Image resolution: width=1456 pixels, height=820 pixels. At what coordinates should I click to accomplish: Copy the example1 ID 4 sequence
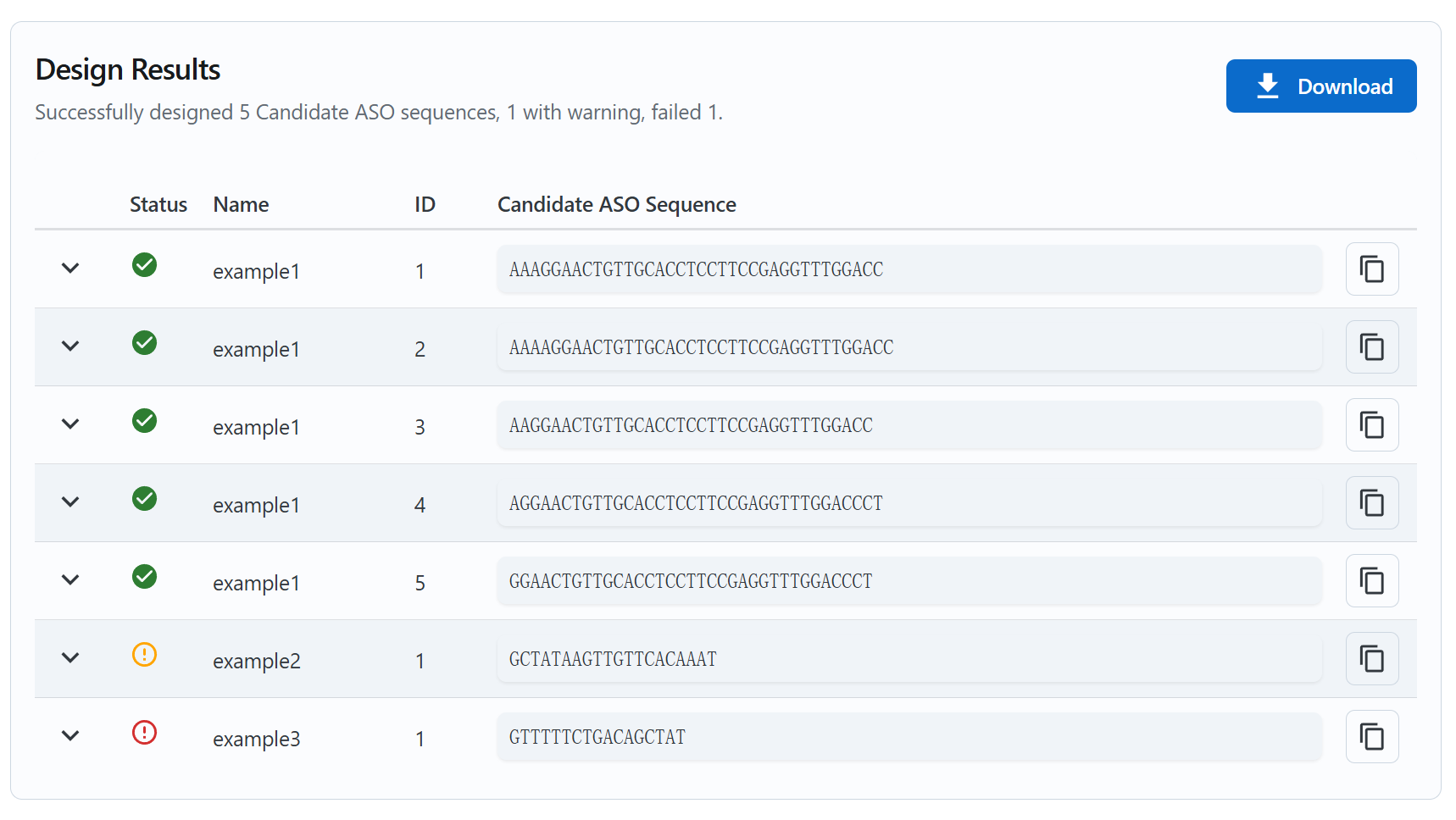pos(1371,503)
